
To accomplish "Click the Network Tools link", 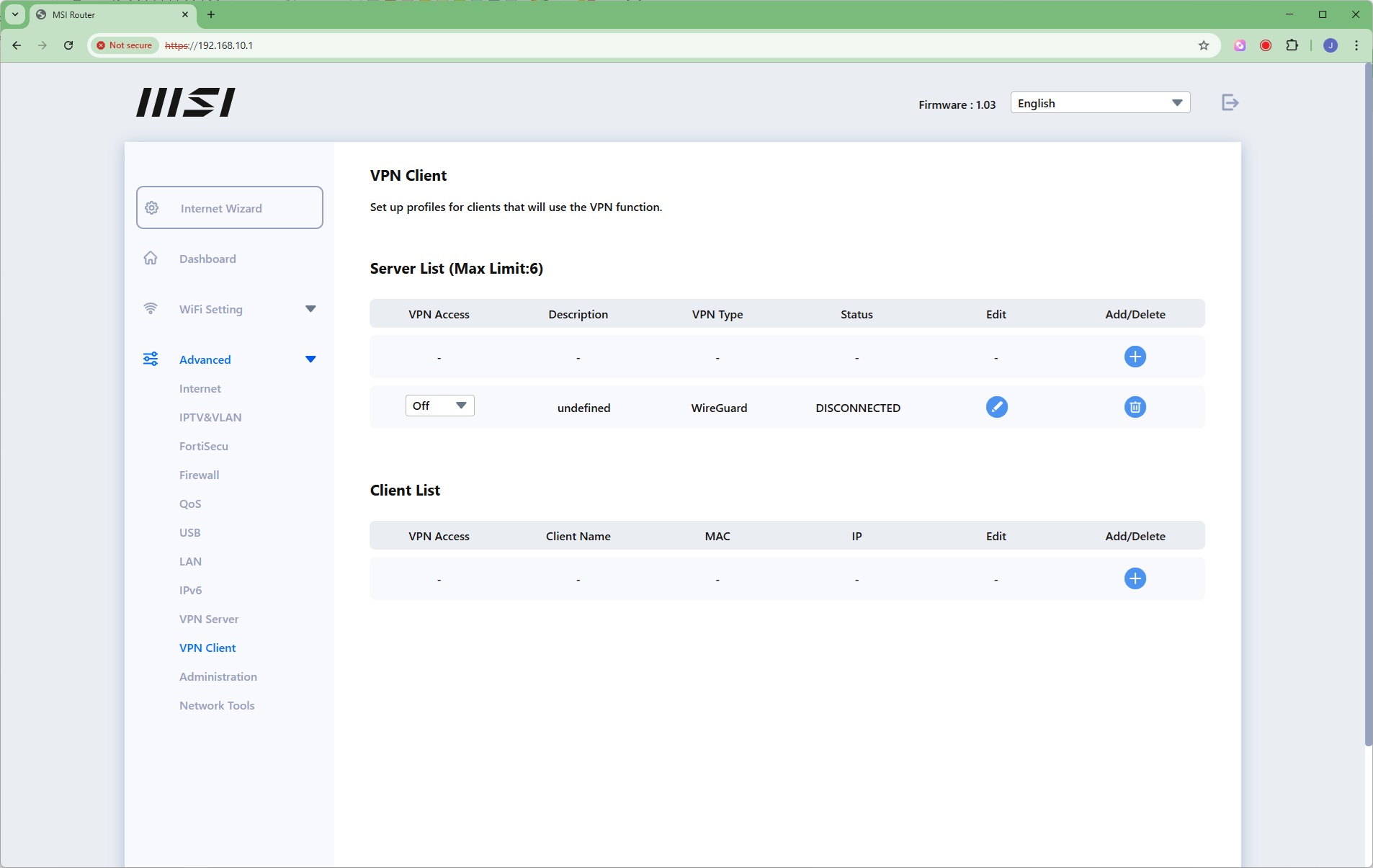I will (217, 705).
